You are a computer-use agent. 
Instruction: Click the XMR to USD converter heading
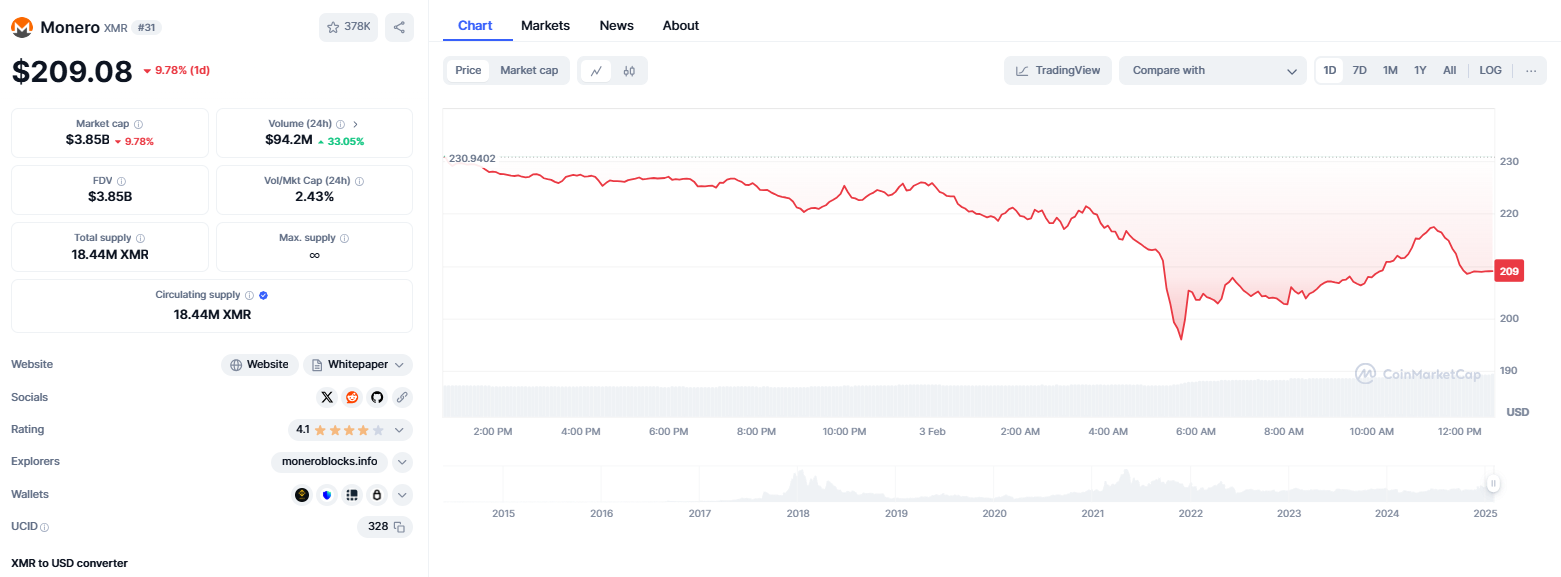tap(69, 563)
